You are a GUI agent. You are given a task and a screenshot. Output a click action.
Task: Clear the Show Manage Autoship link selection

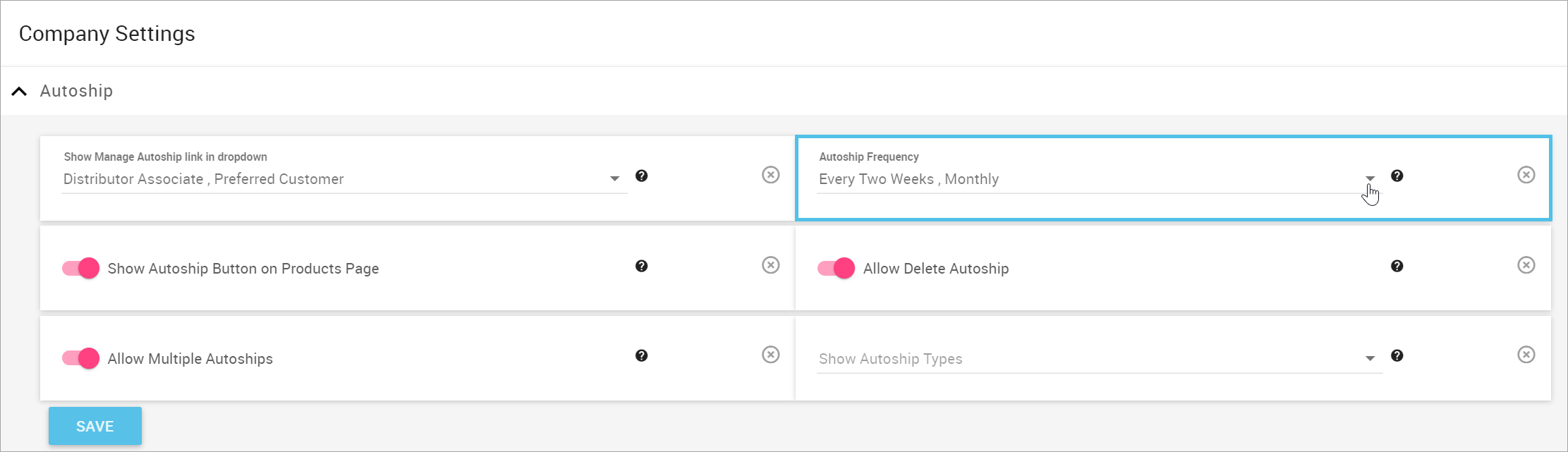(x=772, y=176)
